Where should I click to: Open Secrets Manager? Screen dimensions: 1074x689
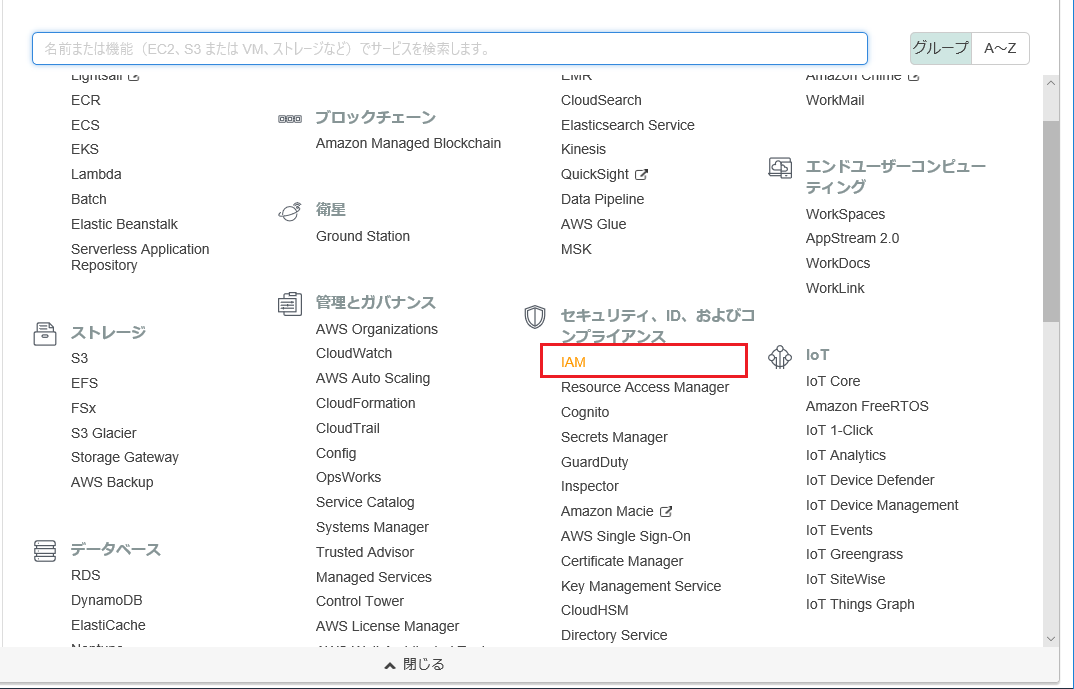click(614, 437)
